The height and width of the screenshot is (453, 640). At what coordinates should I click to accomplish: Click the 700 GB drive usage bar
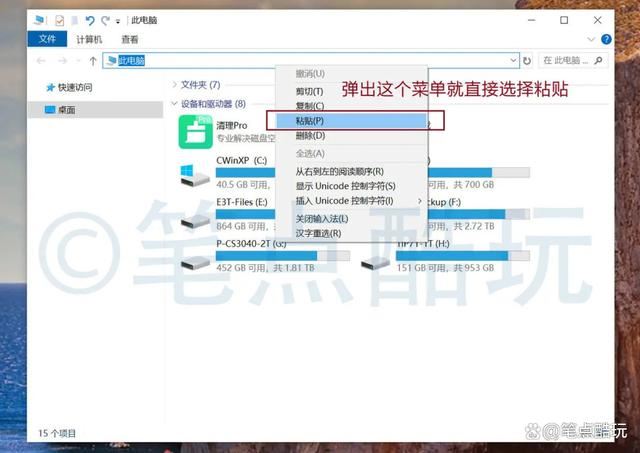pyautogui.click(x=478, y=172)
